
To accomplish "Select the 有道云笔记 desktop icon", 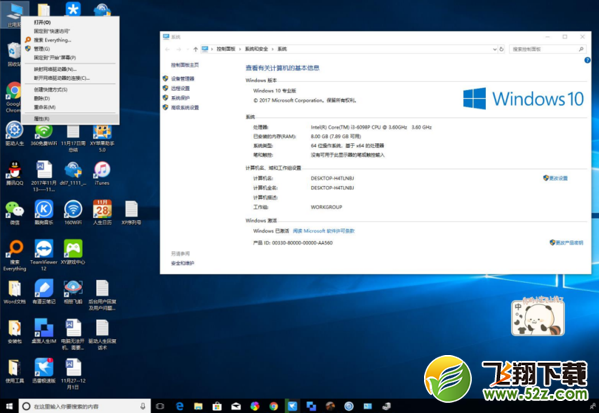I will coord(44,292).
